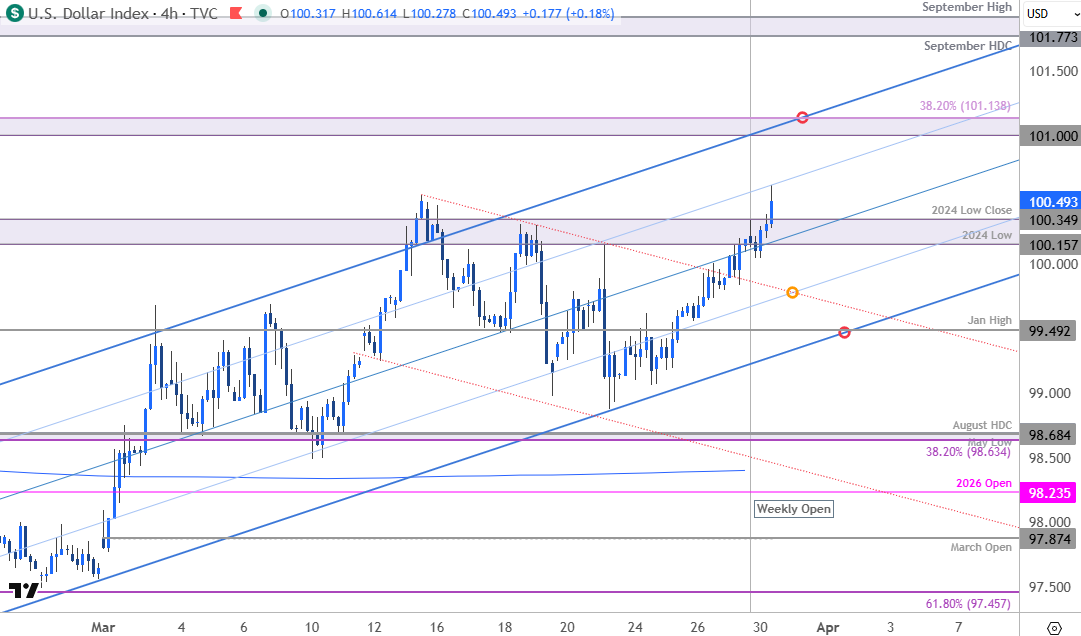This screenshot has height=636, width=1081.
Task: Click the 2026 Open label
Action: pos(984,483)
